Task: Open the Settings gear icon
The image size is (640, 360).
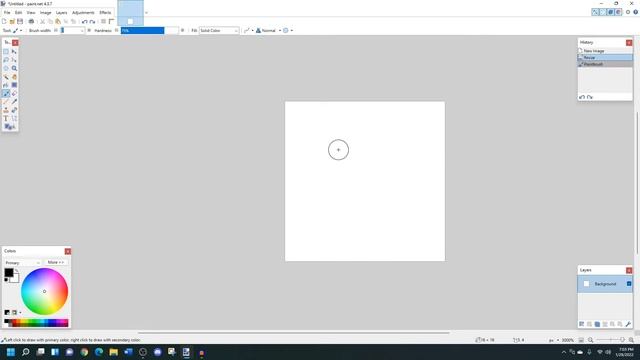Action: [x=628, y=12]
